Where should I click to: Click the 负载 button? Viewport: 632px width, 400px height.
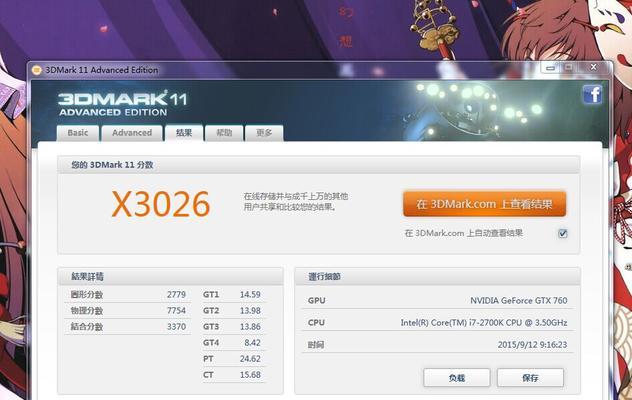point(457,378)
